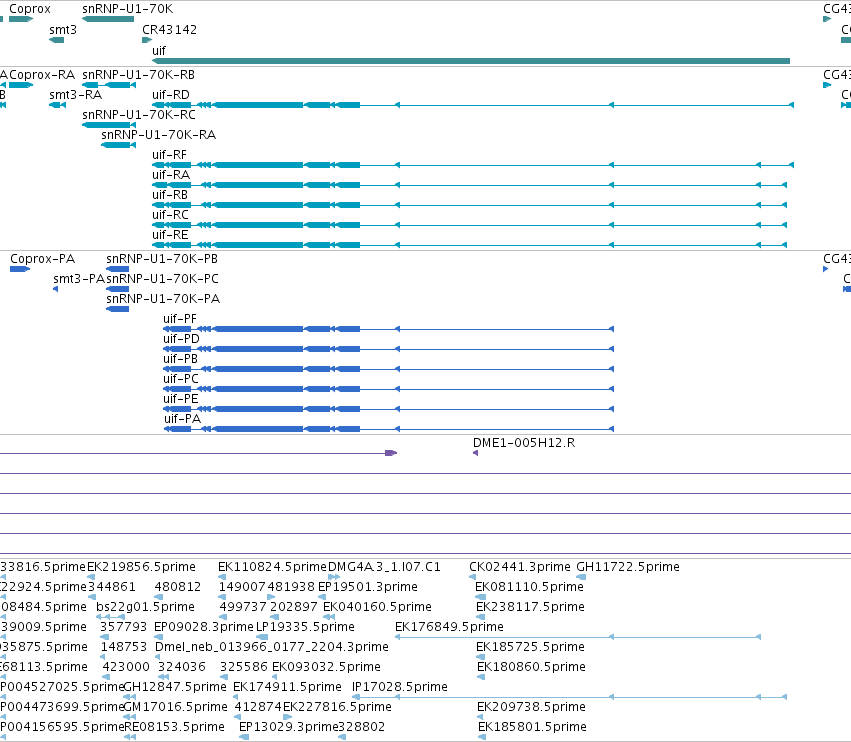The width and height of the screenshot is (851, 742).
Task: Click the EK185801.5prime EST label
Action: [532, 727]
